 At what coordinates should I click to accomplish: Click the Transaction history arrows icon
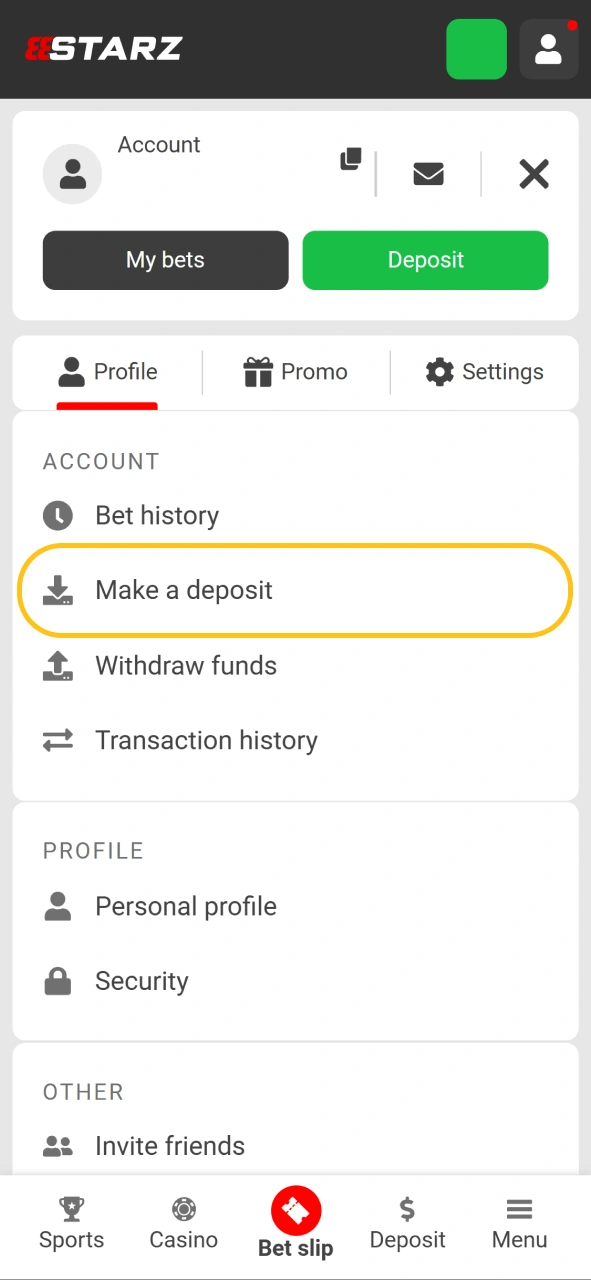tap(58, 740)
